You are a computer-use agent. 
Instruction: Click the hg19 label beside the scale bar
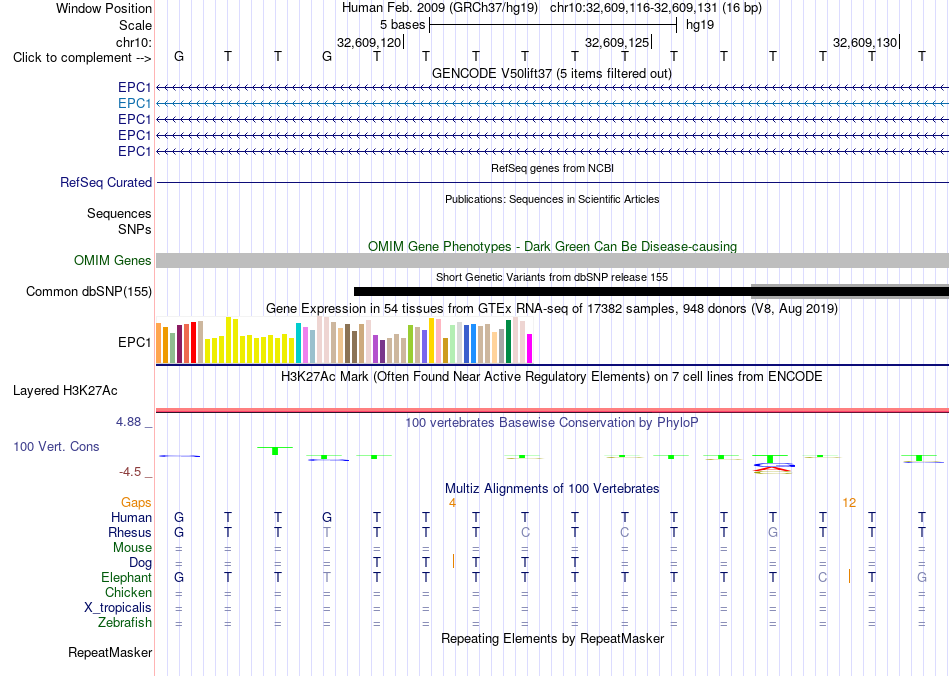(x=700, y=25)
